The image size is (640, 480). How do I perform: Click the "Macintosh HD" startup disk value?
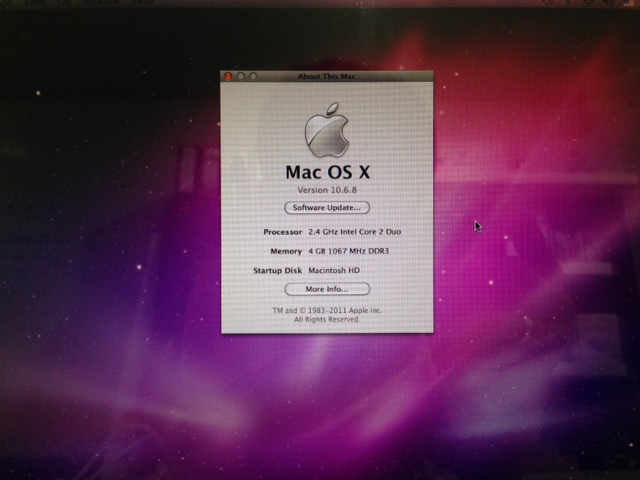click(334, 270)
